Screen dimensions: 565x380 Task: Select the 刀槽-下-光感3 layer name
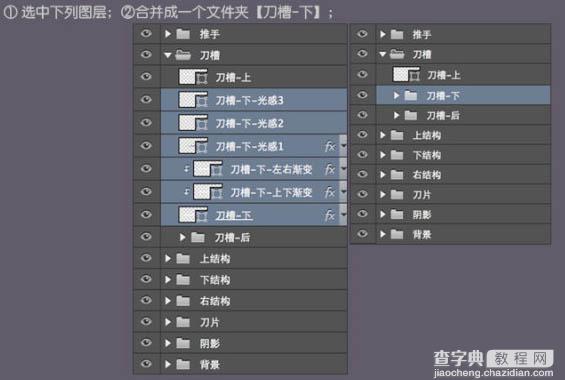(x=249, y=100)
